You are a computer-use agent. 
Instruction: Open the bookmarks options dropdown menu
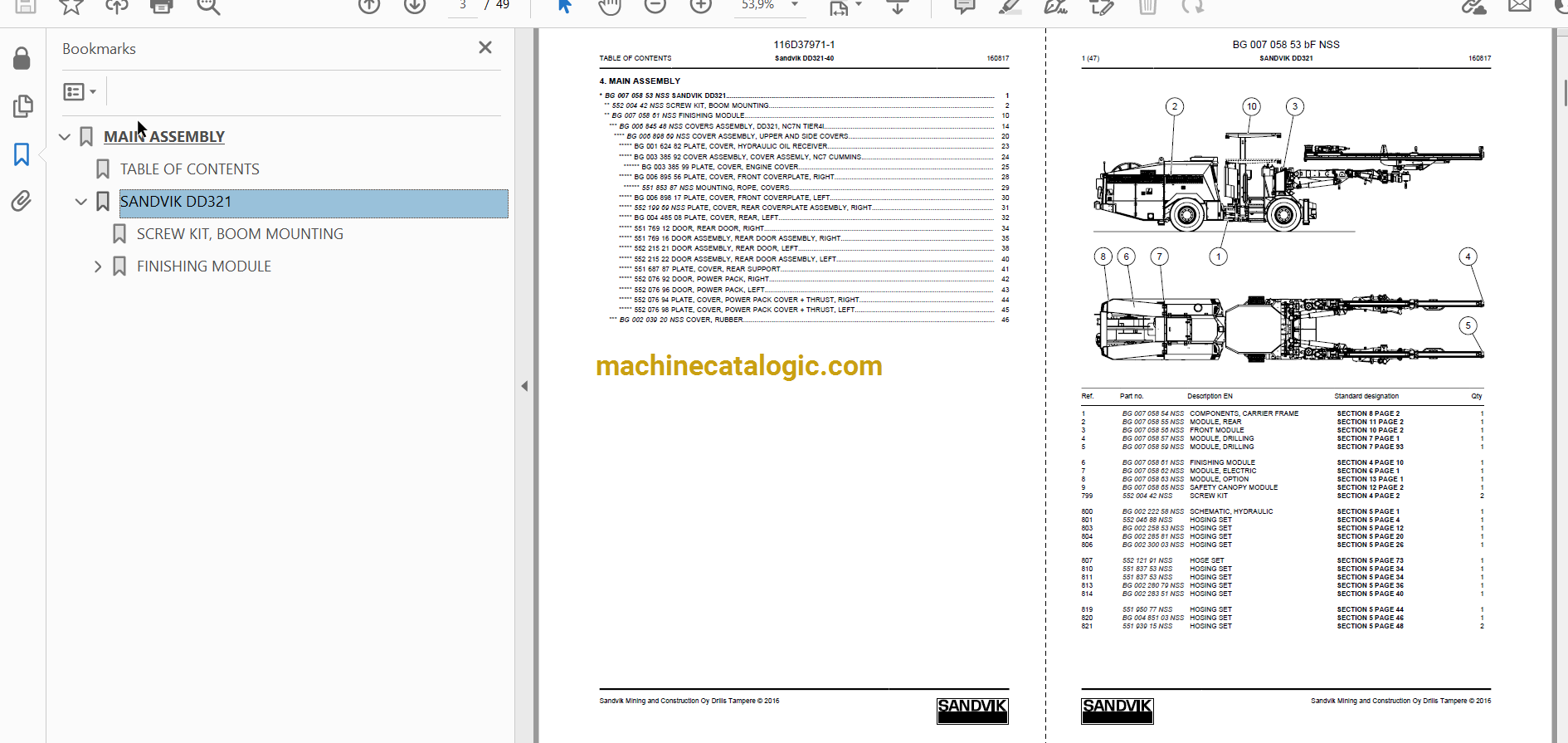(80, 91)
